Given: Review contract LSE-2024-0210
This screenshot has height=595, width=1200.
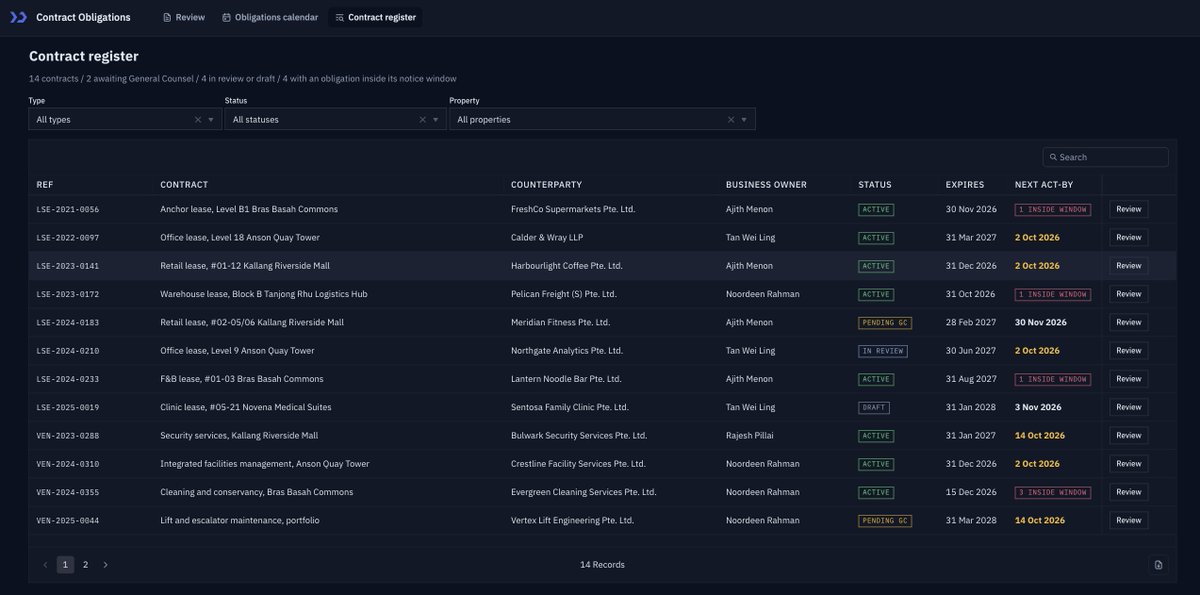Looking at the screenshot, I should (1128, 351).
